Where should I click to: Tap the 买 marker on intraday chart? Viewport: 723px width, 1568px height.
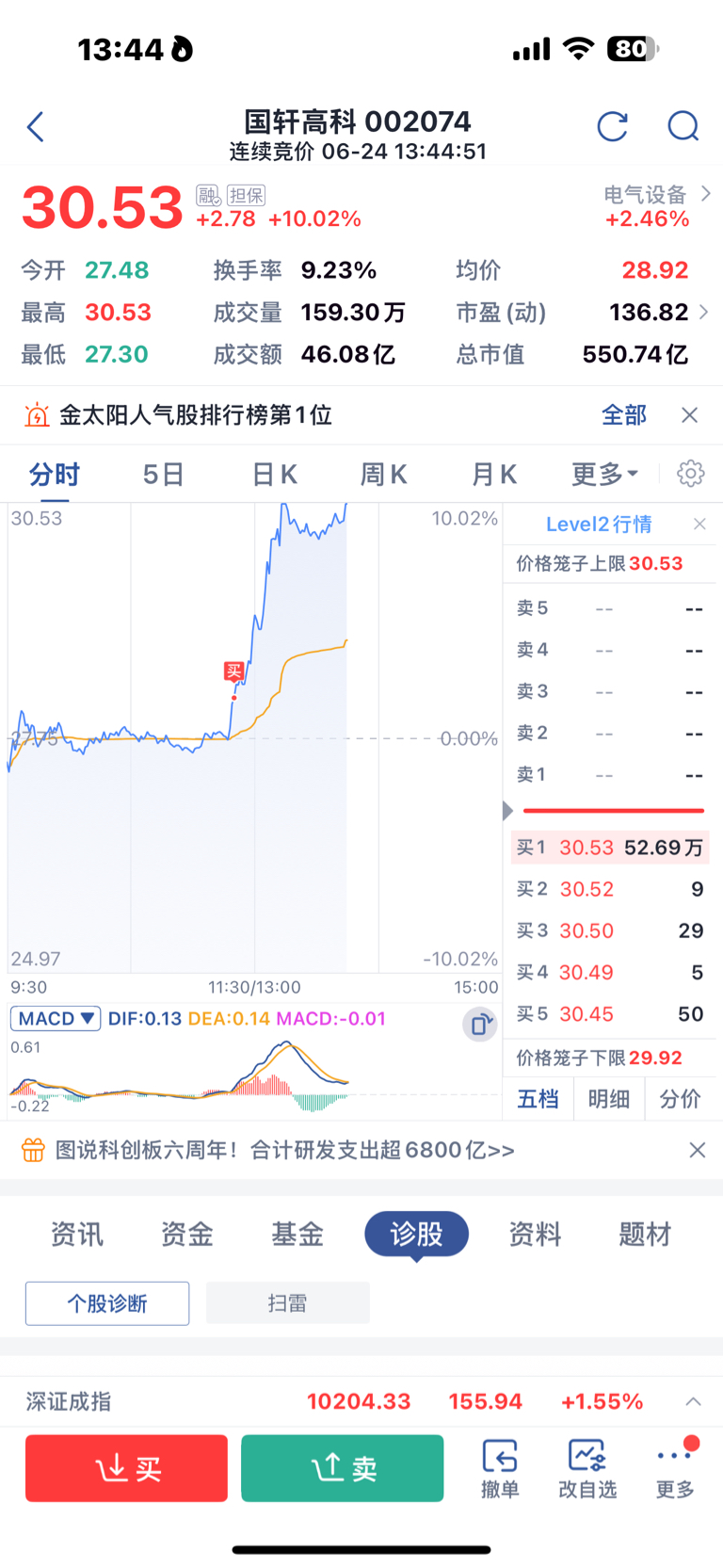(234, 671)
